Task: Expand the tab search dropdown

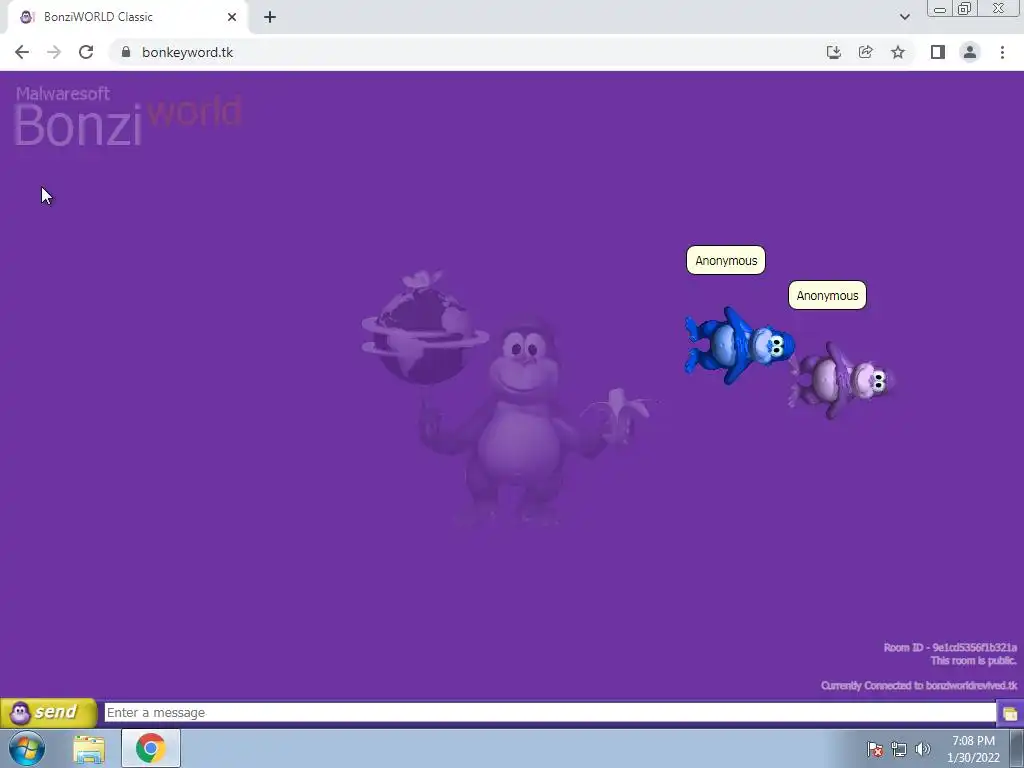Action: 904,17
